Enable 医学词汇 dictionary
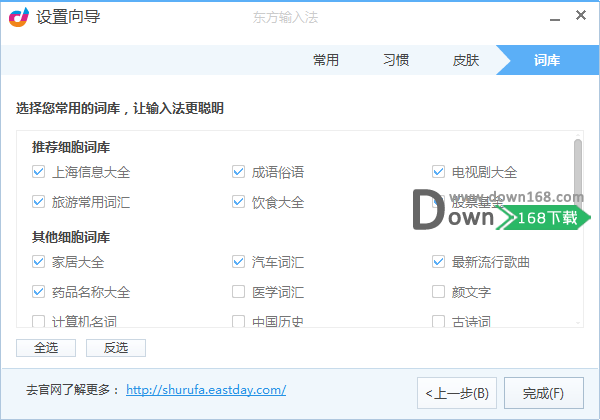Viewport: 600px width, 420px height. coord(238,292)
